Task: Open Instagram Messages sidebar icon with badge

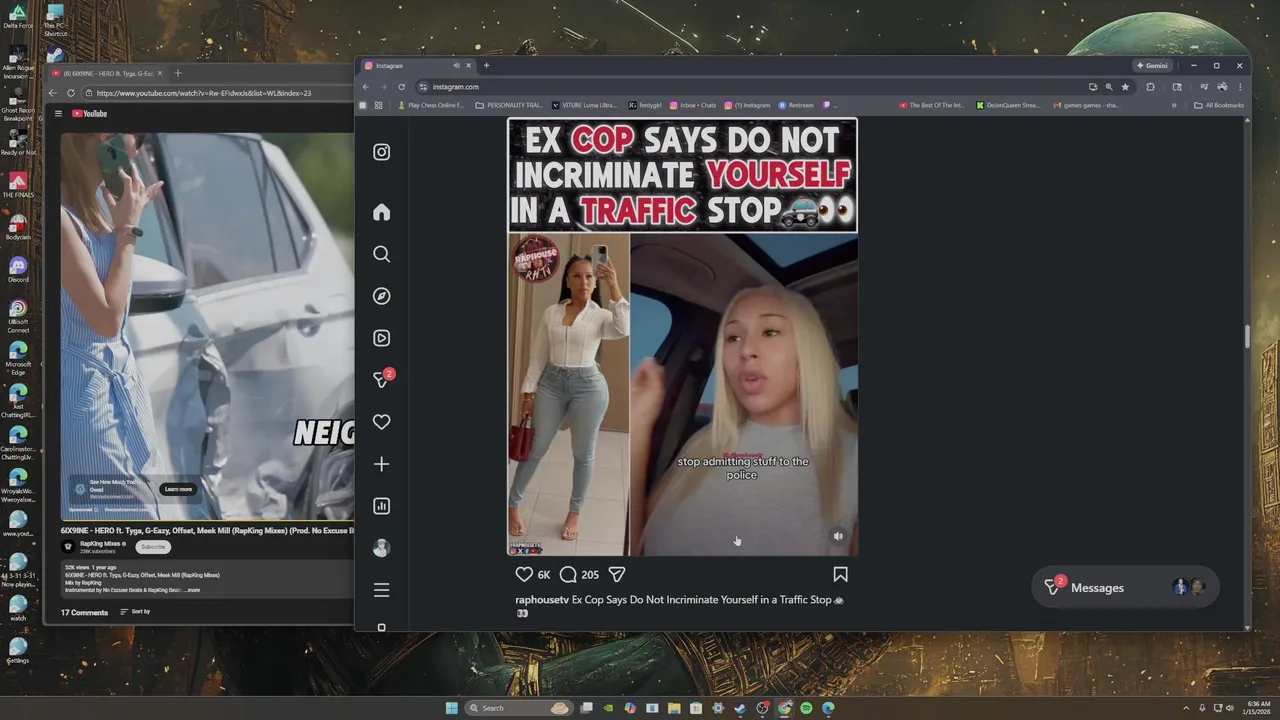Action: 382,379
